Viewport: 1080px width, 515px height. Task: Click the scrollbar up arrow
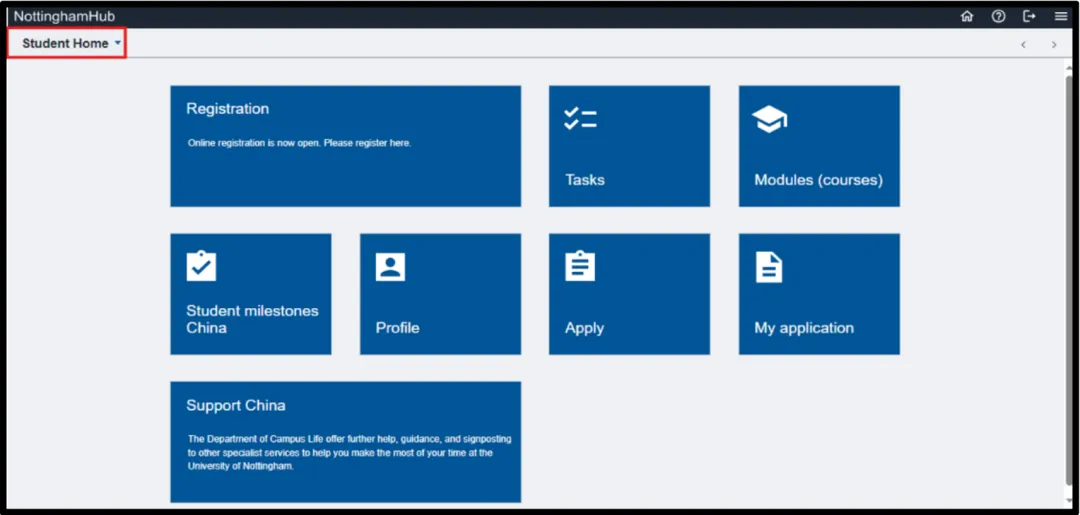tap(1068, 66)
